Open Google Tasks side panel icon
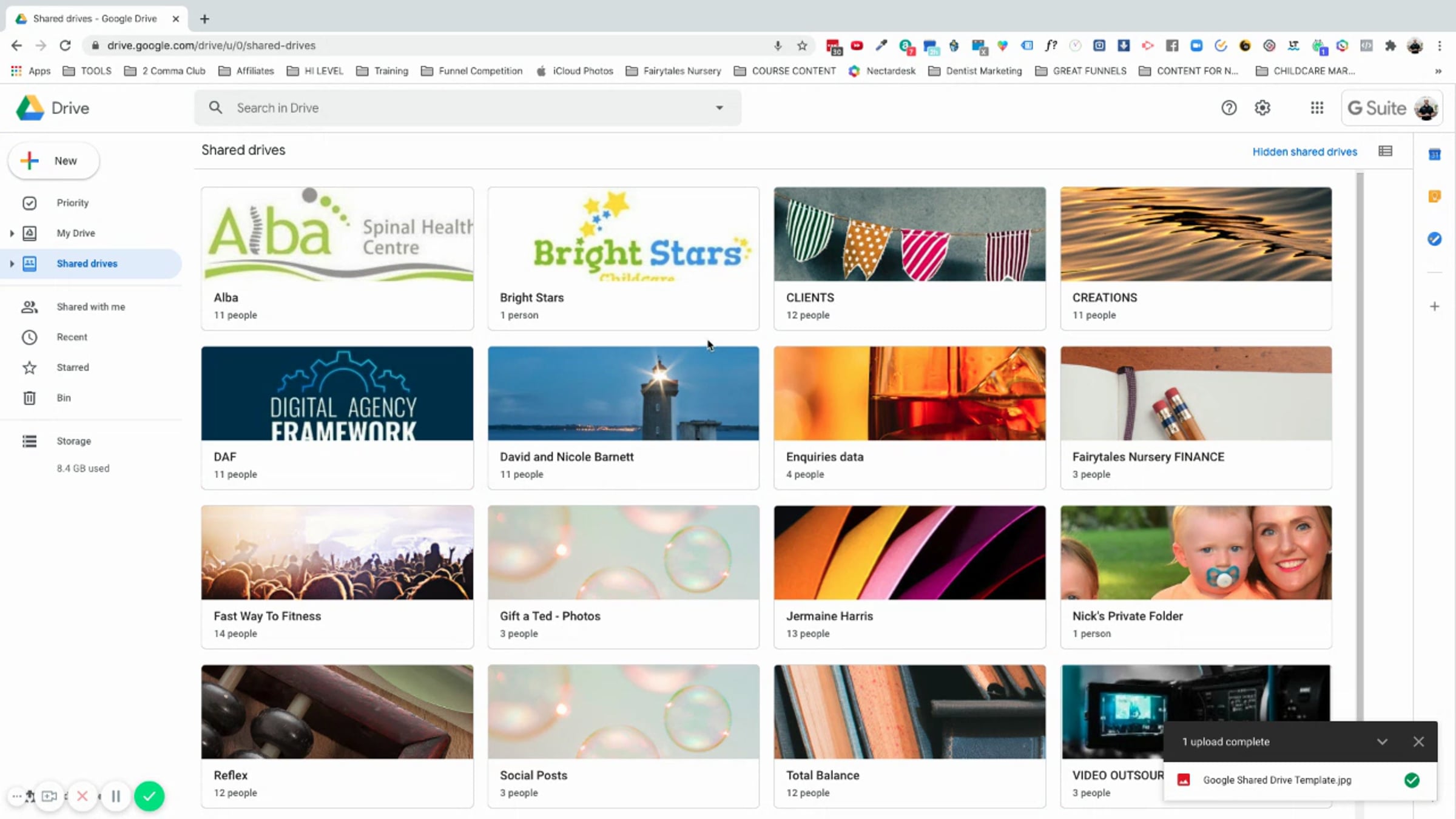 point(1434,239)
